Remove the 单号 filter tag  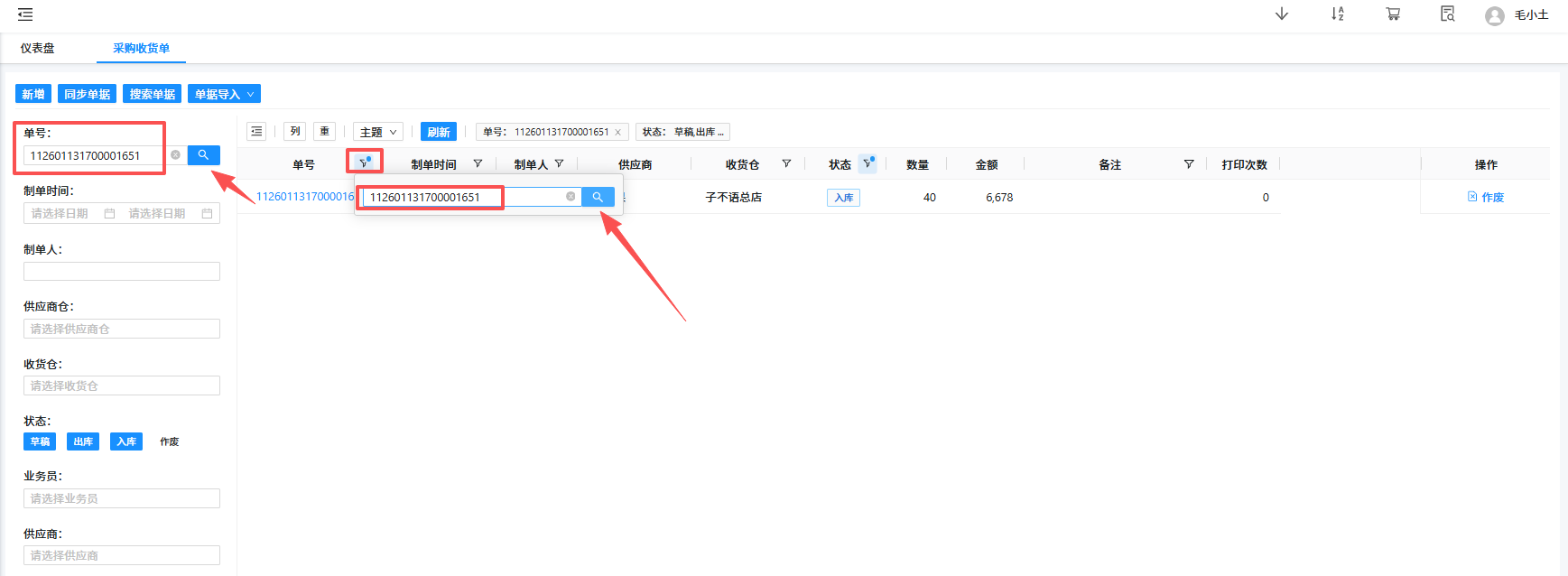(x=618, y=133)
